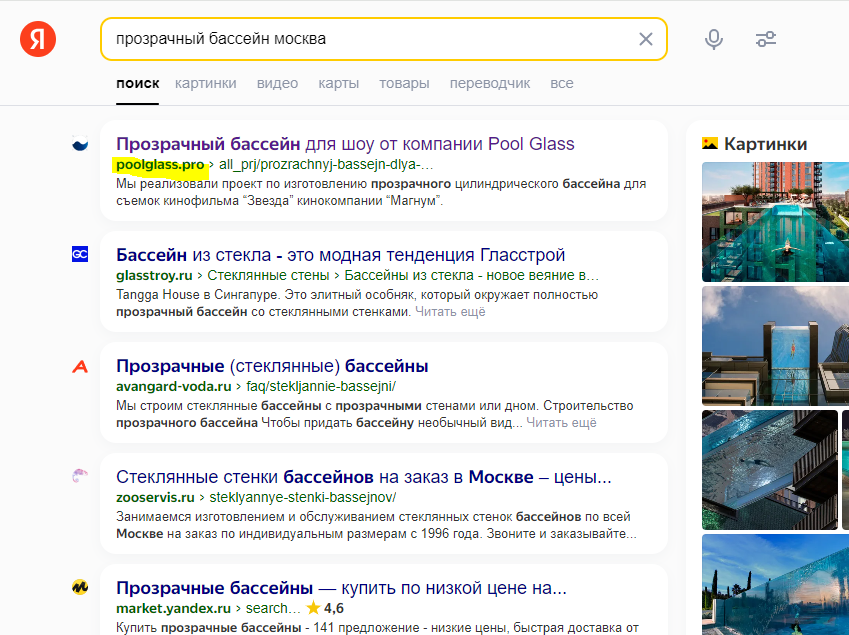Select the avangard-voda.ru red favicon
849x635 pixels.
click(x=82, y=365)
